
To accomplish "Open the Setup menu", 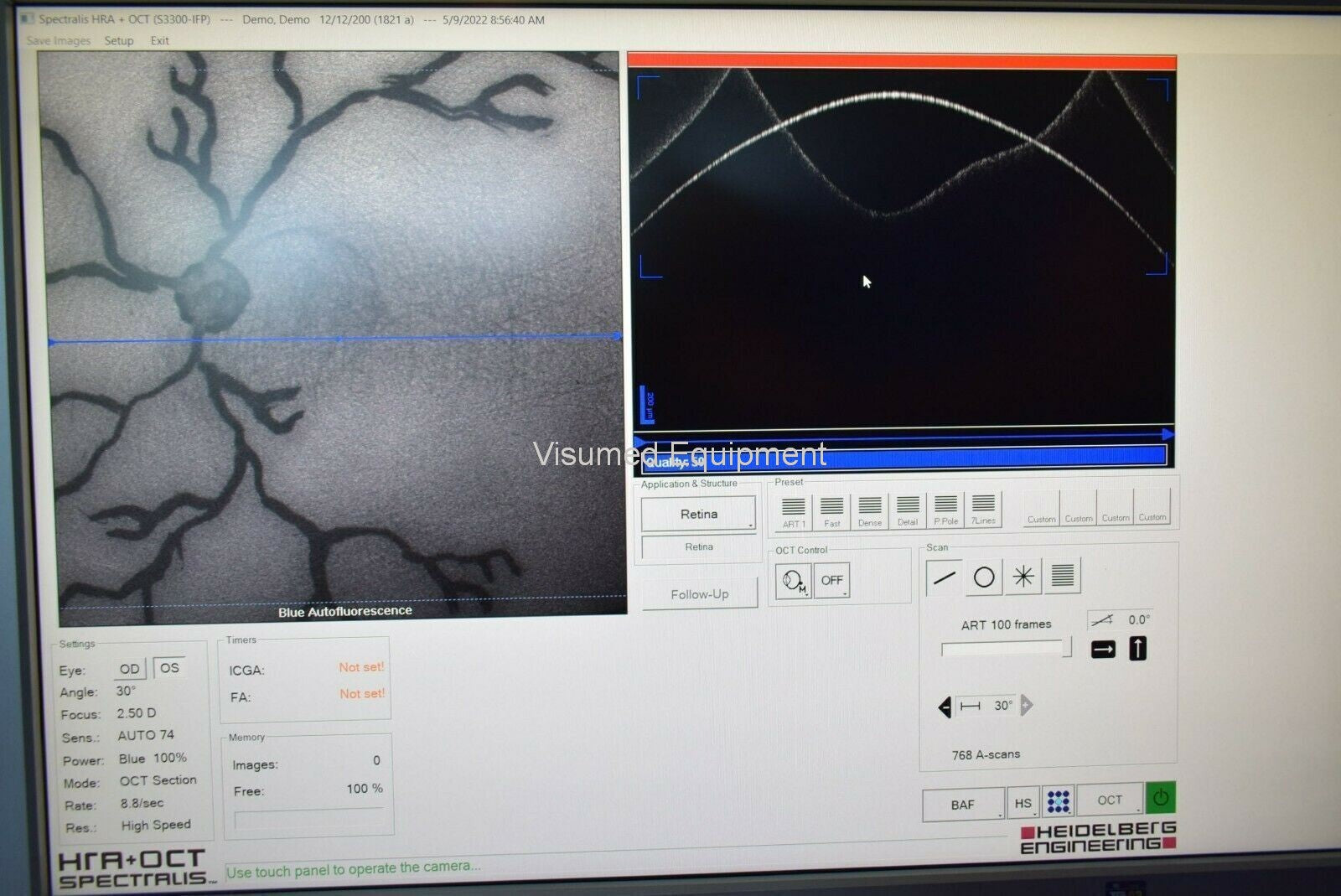I will (x=119, y=40).
